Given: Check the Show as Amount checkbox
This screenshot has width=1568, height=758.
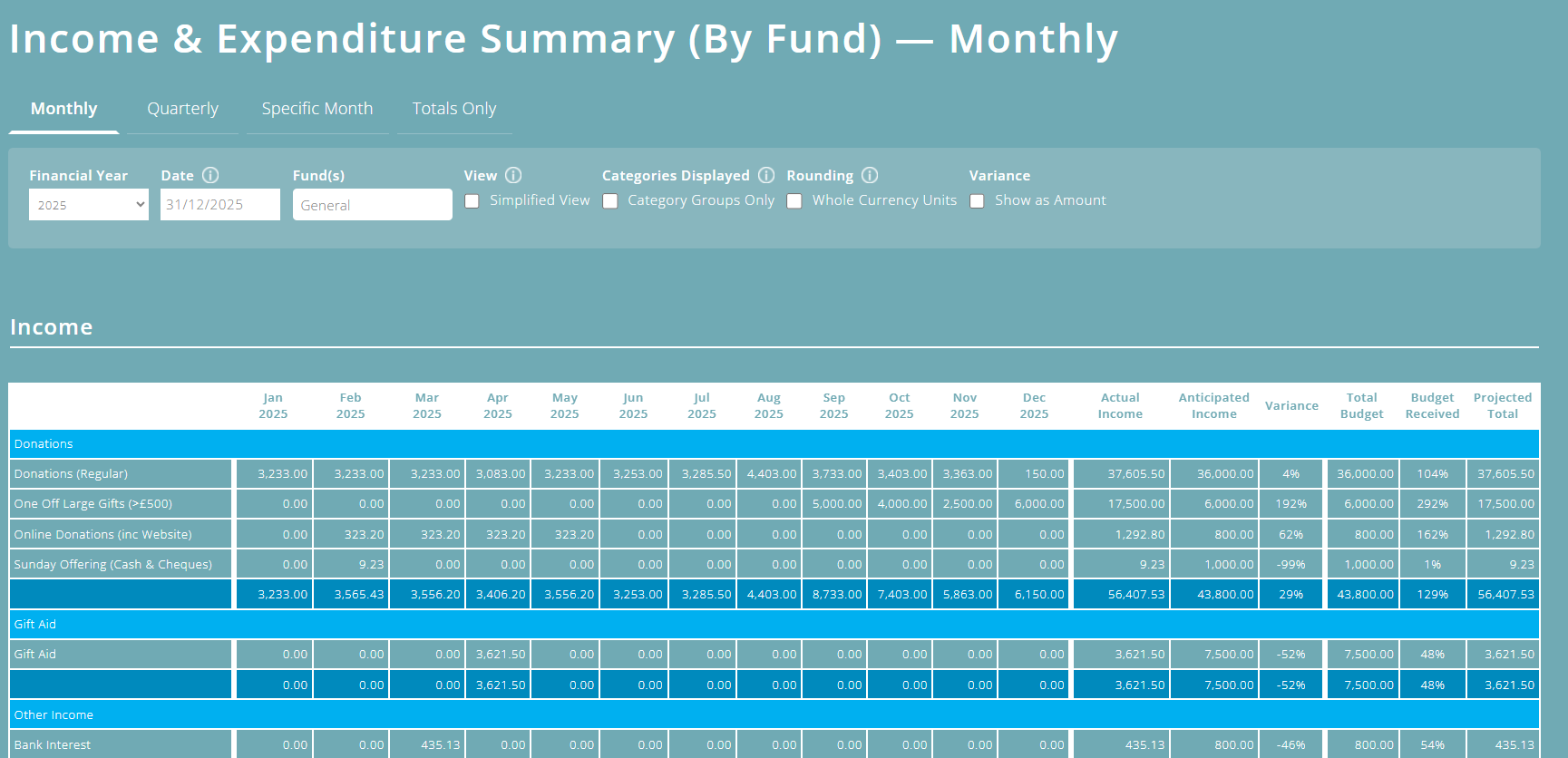Looking at the screenshot, I should [977, 201].
